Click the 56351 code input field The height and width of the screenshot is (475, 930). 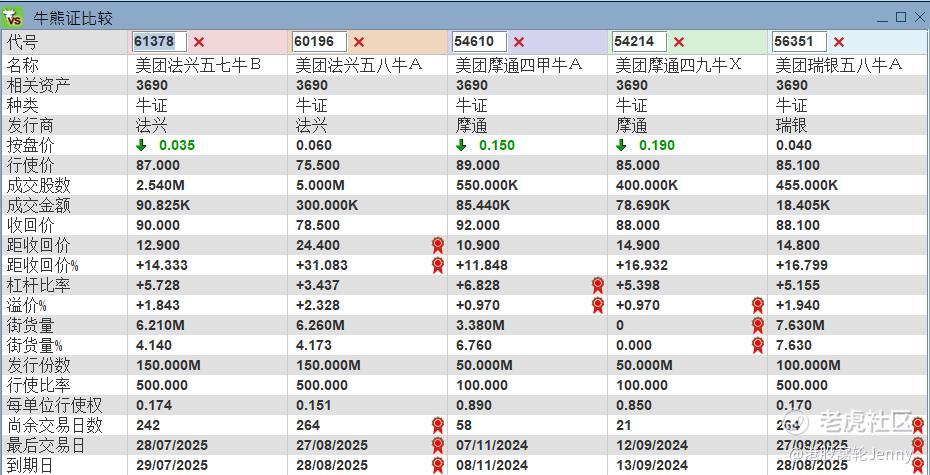click(x=800, y=42)
